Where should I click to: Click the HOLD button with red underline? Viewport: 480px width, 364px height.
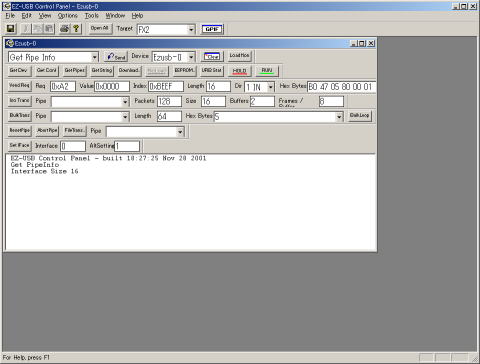[x=239, y=71]
